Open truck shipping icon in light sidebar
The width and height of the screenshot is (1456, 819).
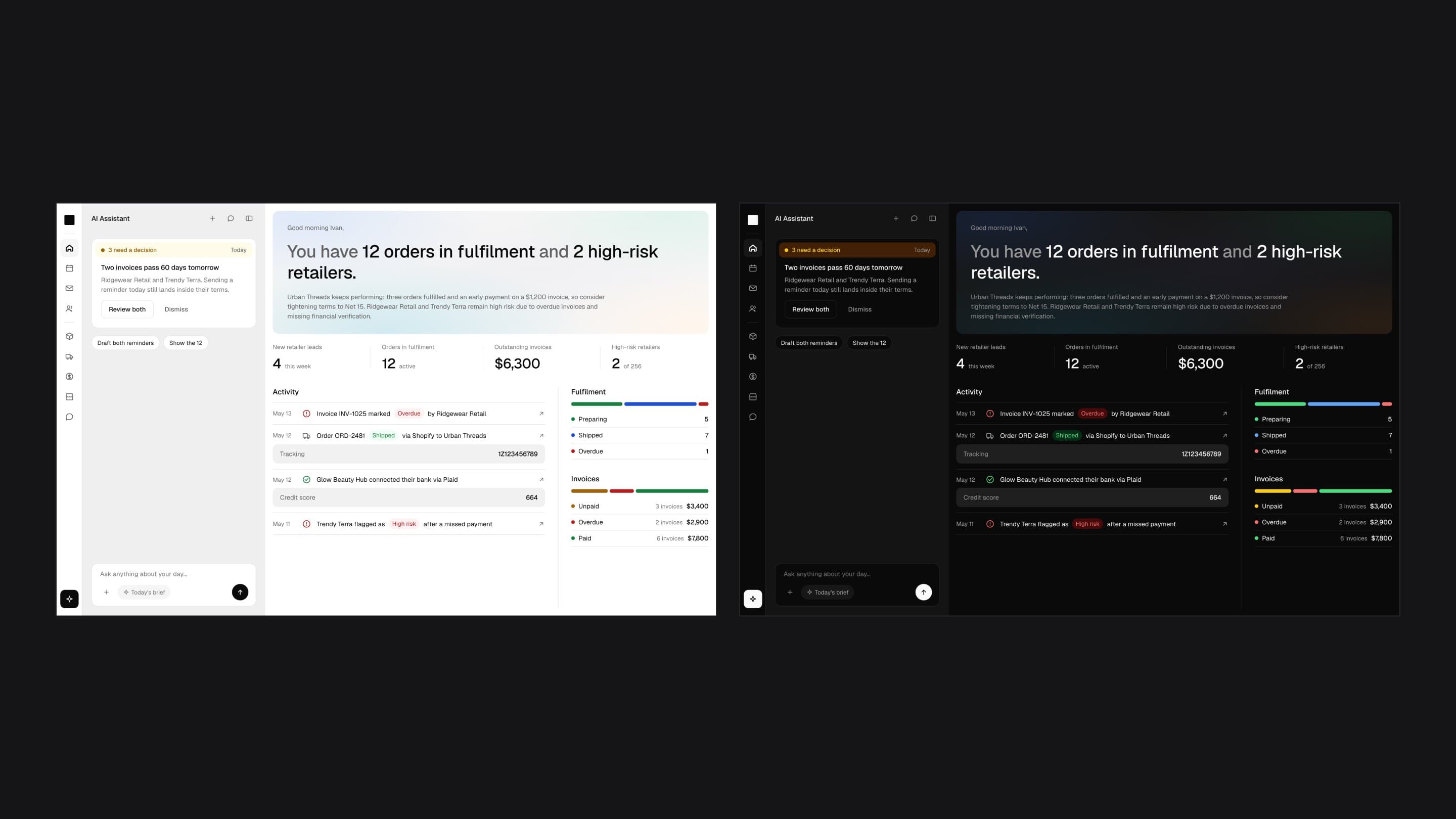click(70, 356)
